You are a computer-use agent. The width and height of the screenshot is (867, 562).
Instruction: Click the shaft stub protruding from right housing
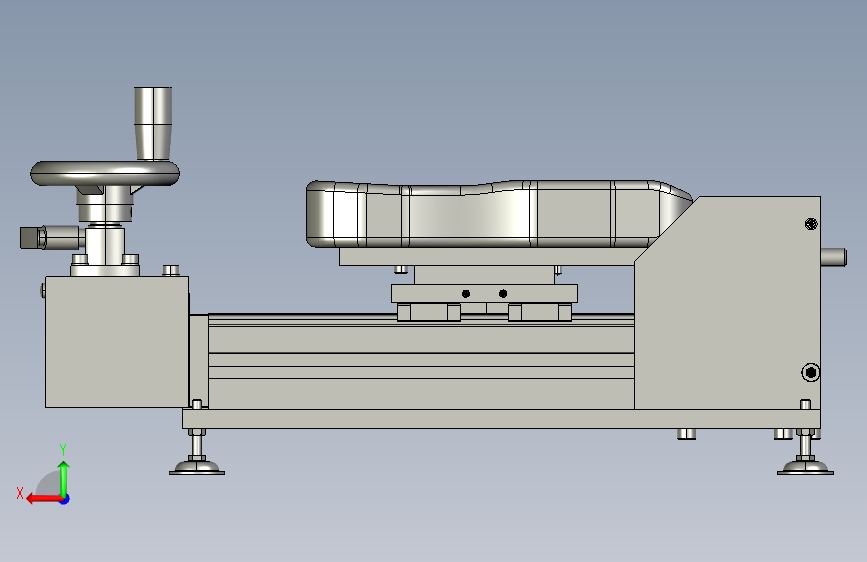tap(833, 257)
